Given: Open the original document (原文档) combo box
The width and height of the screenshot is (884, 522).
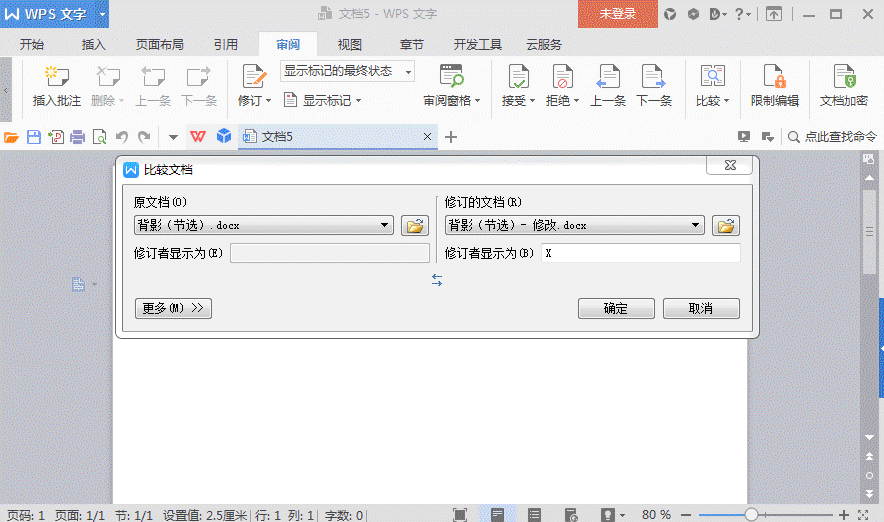Looking at the screenshot, I should [264, 225].
